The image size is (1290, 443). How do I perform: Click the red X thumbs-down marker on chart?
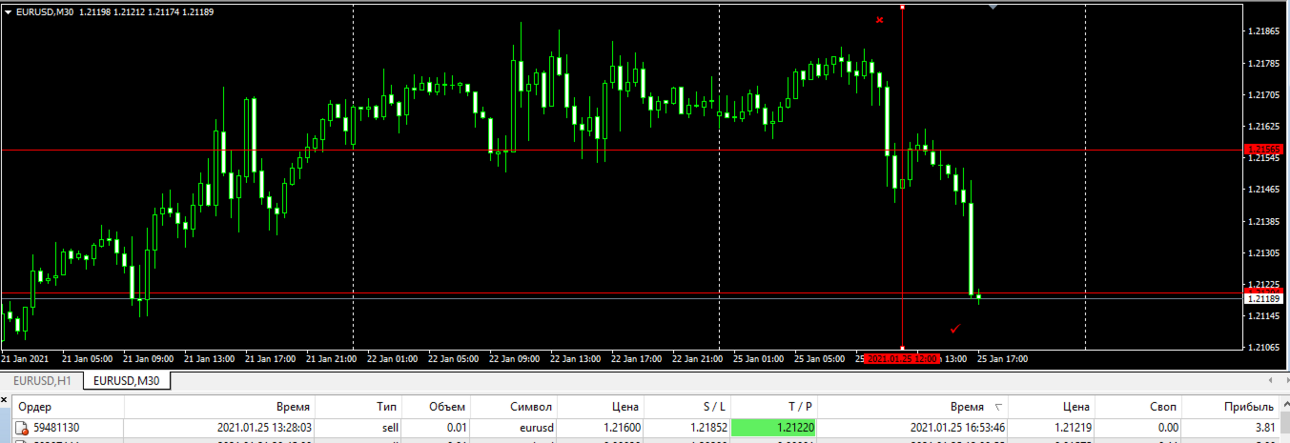pyautogui.click(x=880, y=20)
